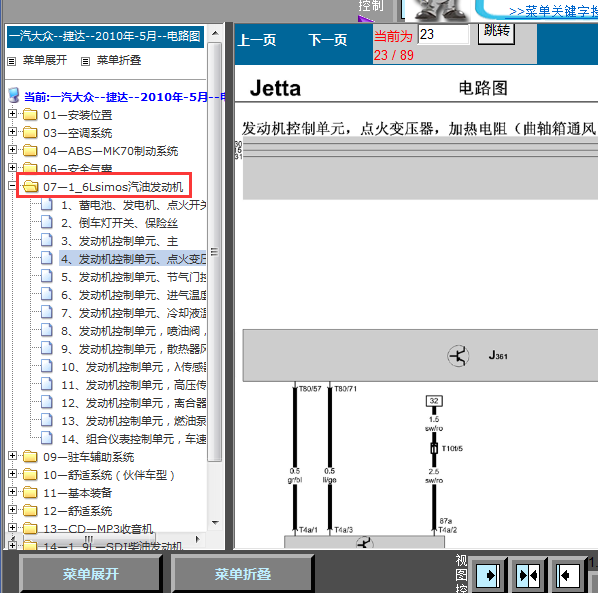Screen dimensions: 598x593
Task: Click the 当前:一汽大众--捷达--2010年-5月 root node
Action: tap(124, 97)
